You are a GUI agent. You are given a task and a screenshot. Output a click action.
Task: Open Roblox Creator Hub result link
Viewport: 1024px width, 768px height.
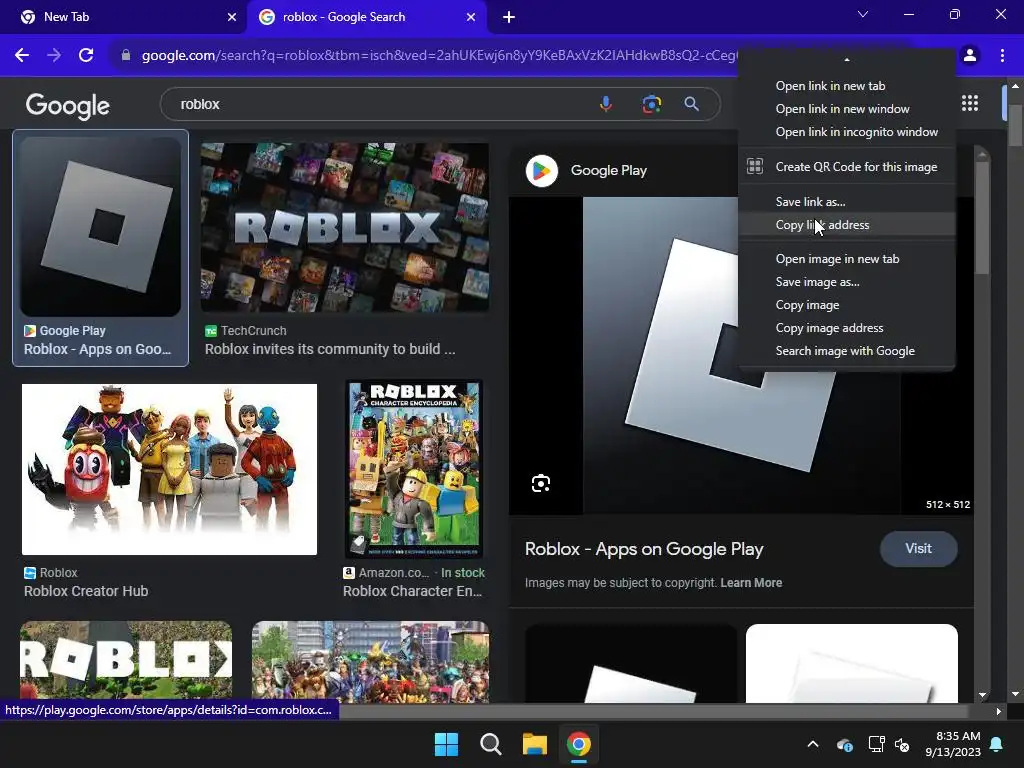pyautogui.click(x=86, y=591)
